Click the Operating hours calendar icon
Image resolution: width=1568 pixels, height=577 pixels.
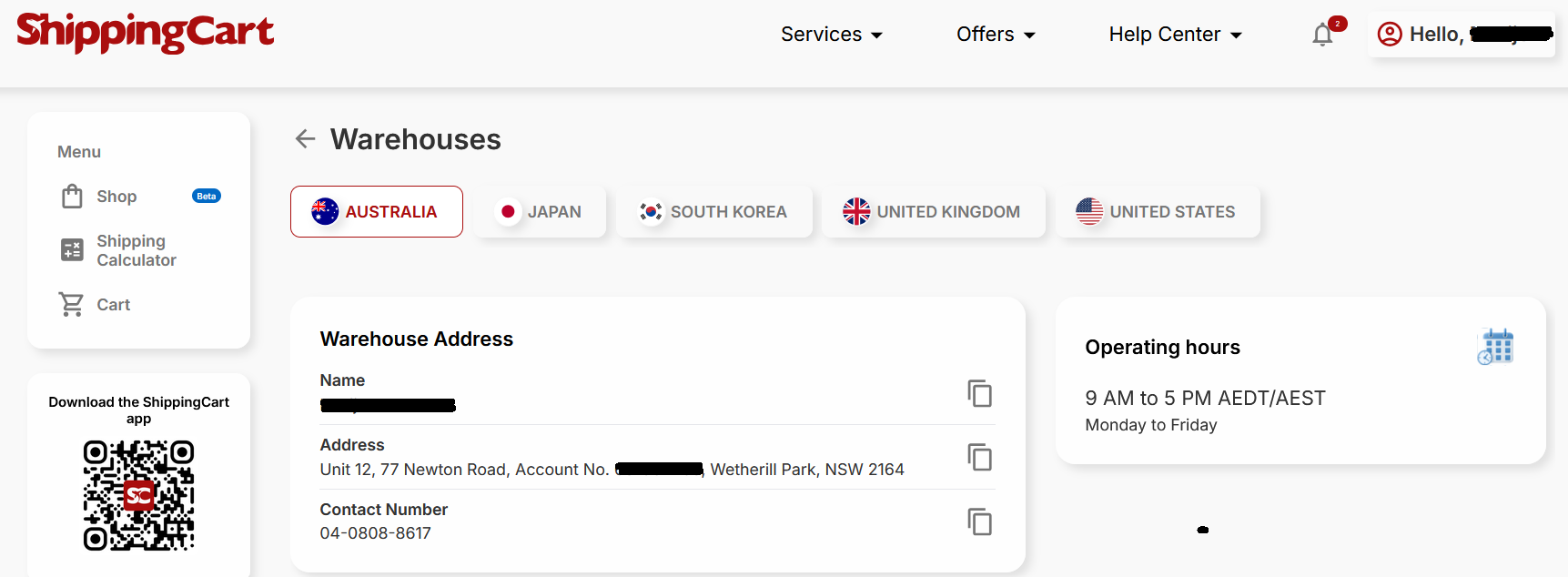(1495, 346)
